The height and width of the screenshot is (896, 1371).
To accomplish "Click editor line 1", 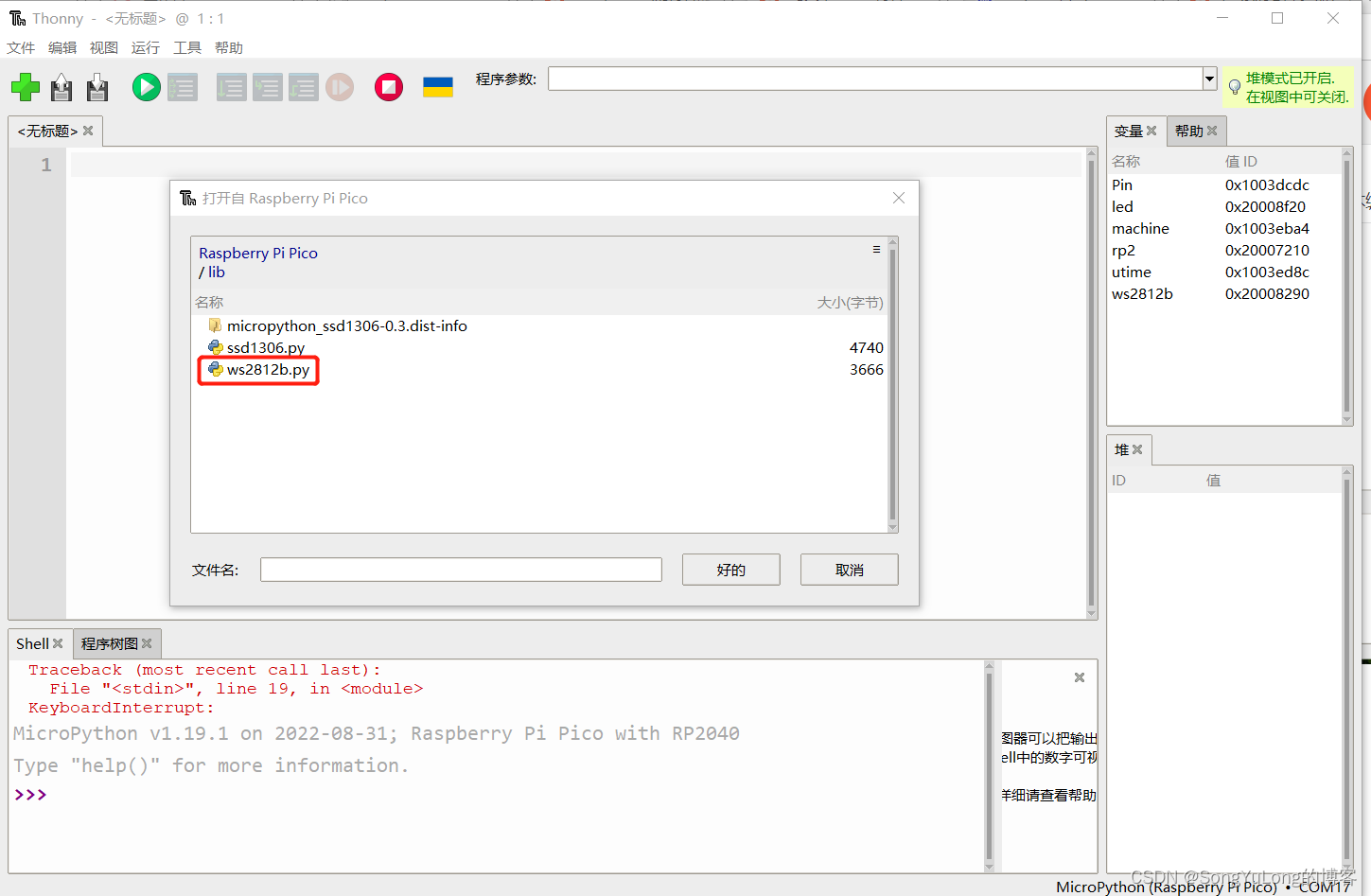I will point(575,165).
